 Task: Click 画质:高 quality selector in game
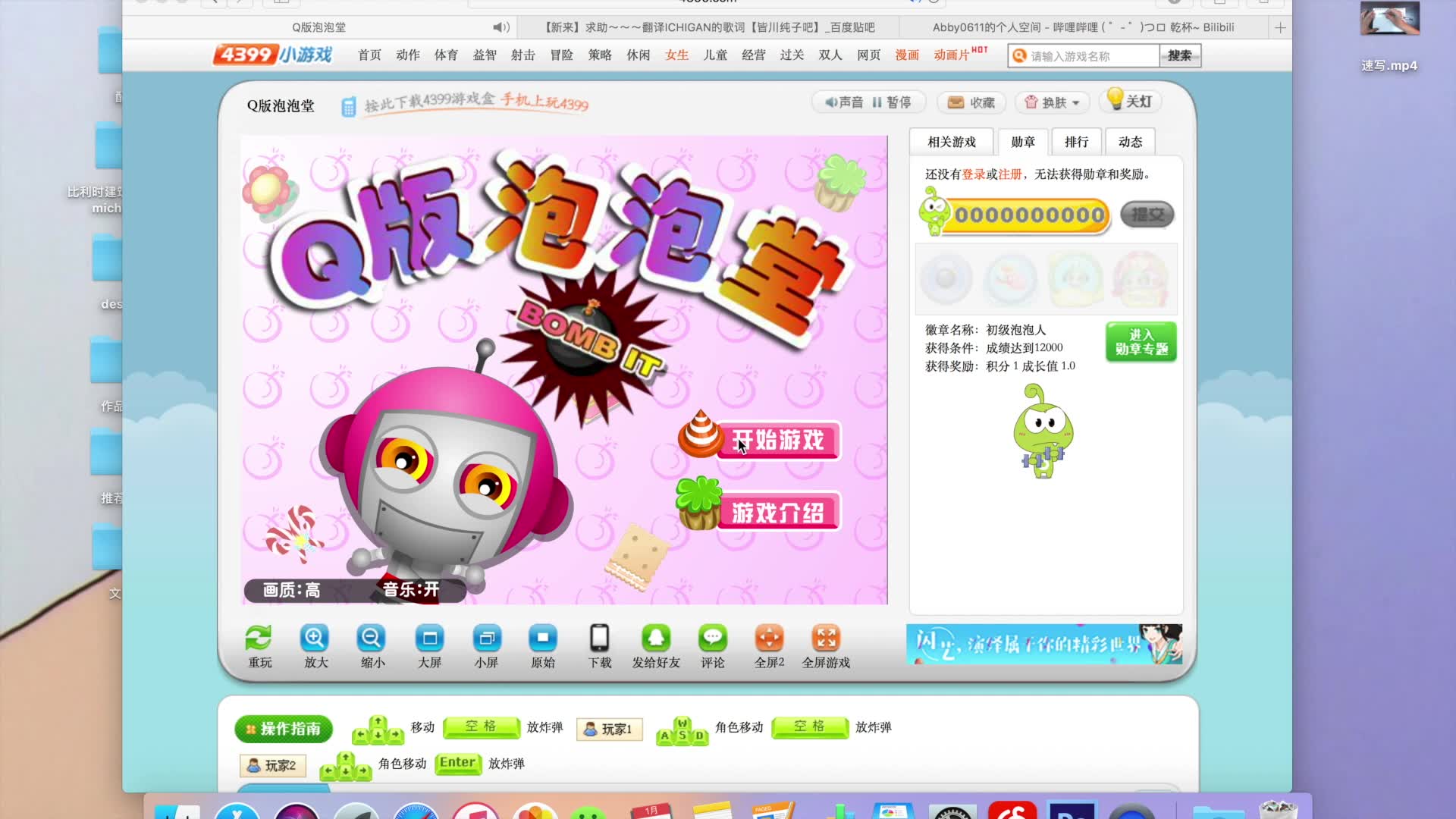[291, 590]
